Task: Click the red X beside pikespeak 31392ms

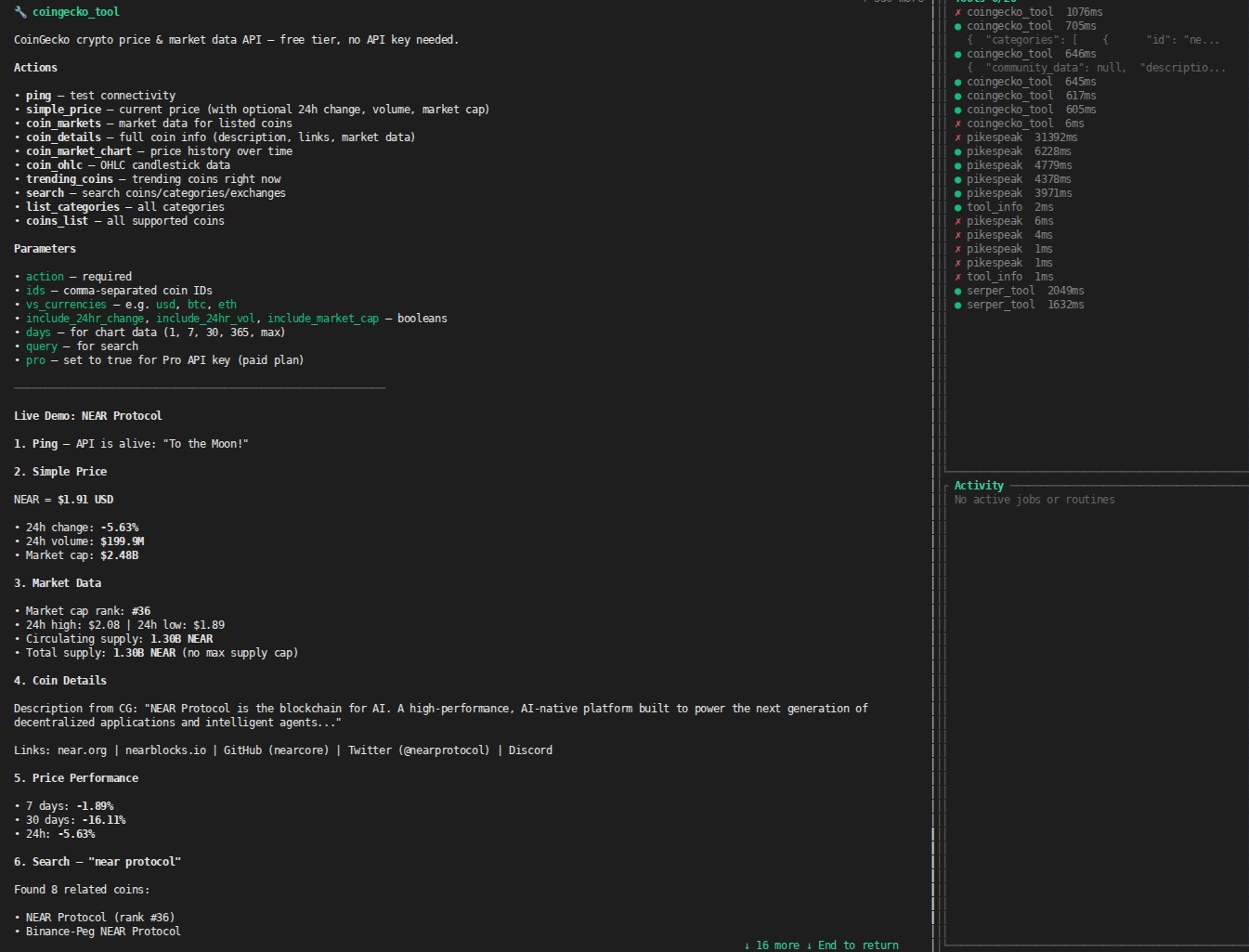Action: (x=957, y=137)
